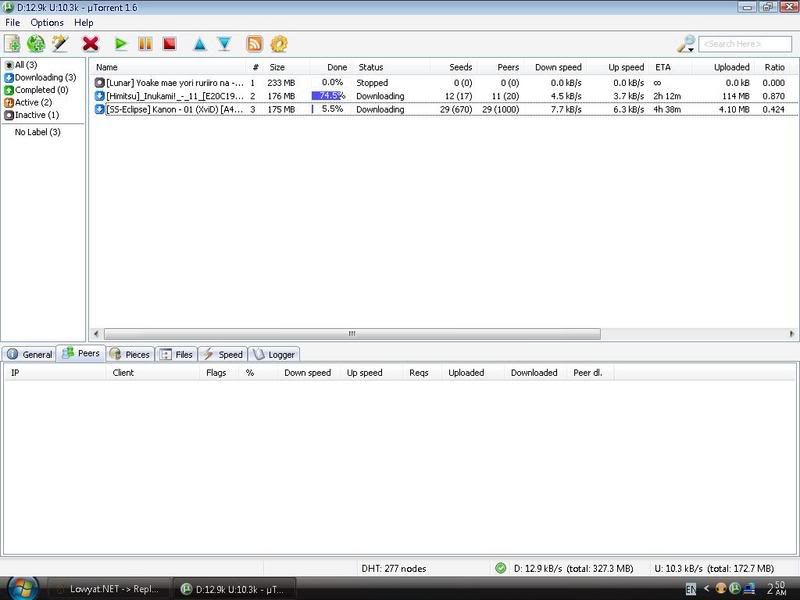Screen dimensions: 800x600
Task: Switch to the Pieces tab
Action: point(130,354)
